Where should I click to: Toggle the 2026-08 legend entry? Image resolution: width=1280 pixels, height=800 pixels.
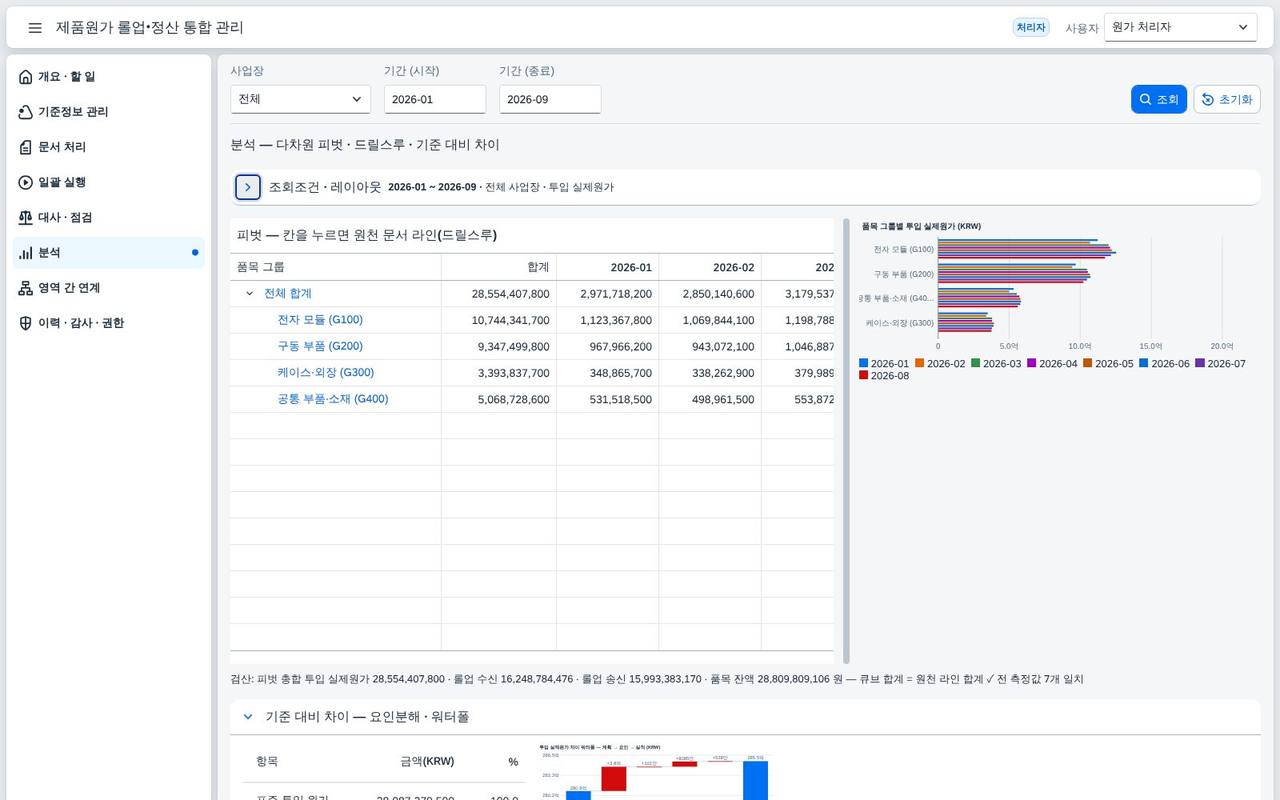[884, 376]
